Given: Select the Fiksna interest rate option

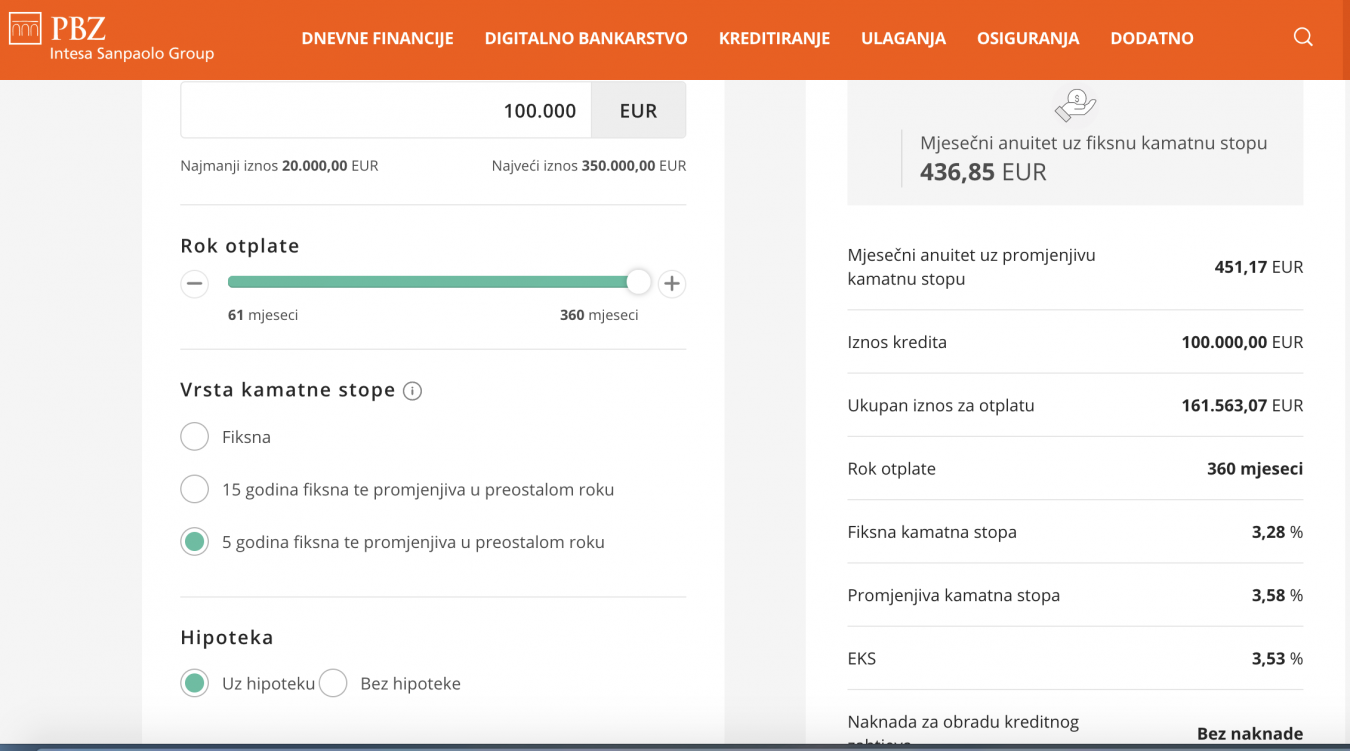Looking at the screenshot, I should 195,437.
